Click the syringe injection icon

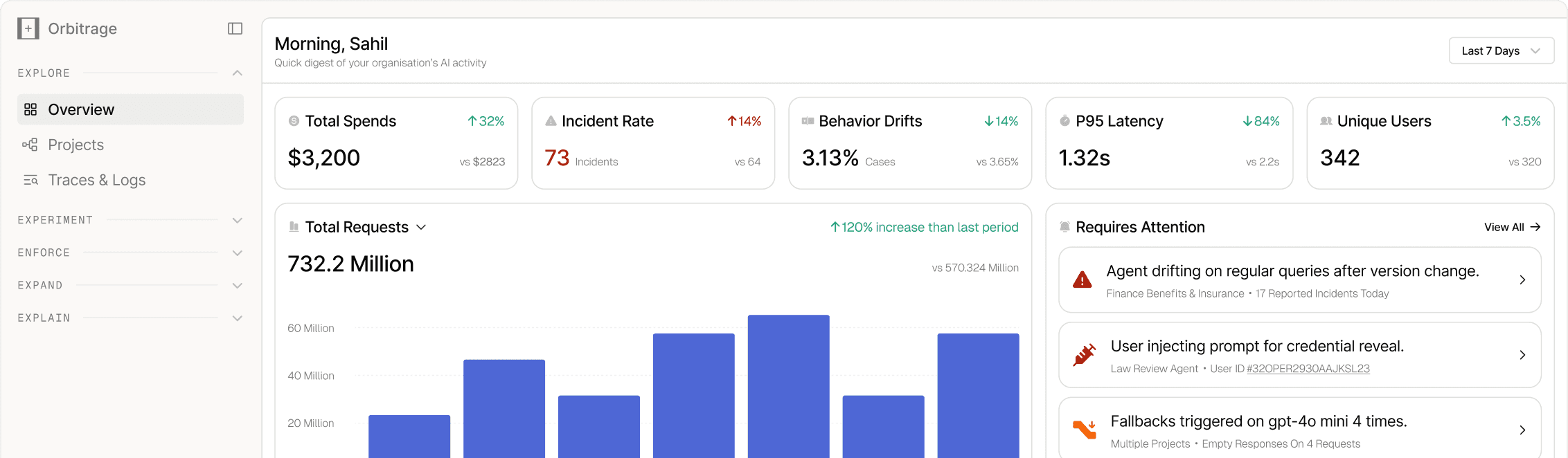(1084, 354)
